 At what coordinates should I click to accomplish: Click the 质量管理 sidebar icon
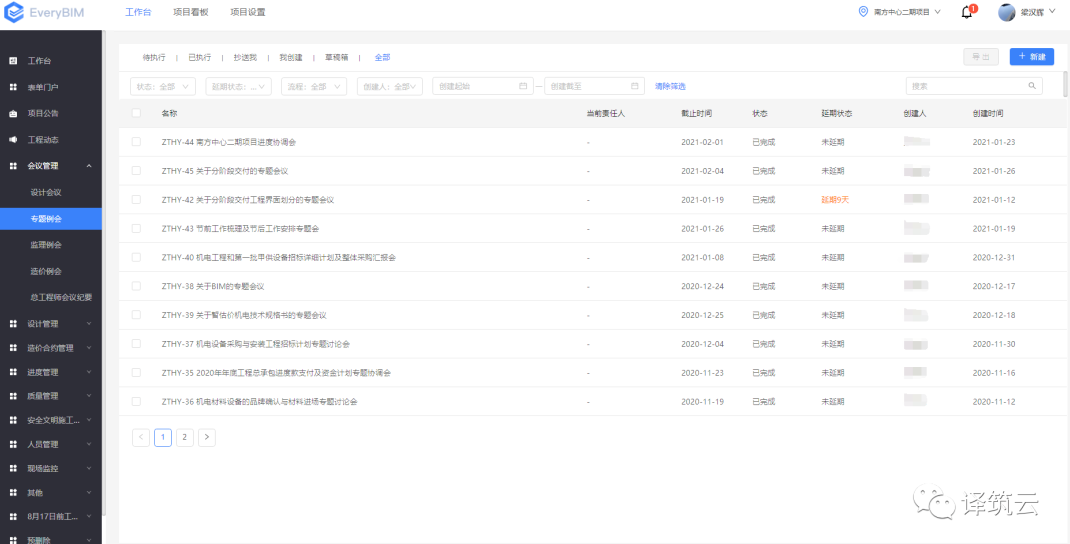(13, 396)
